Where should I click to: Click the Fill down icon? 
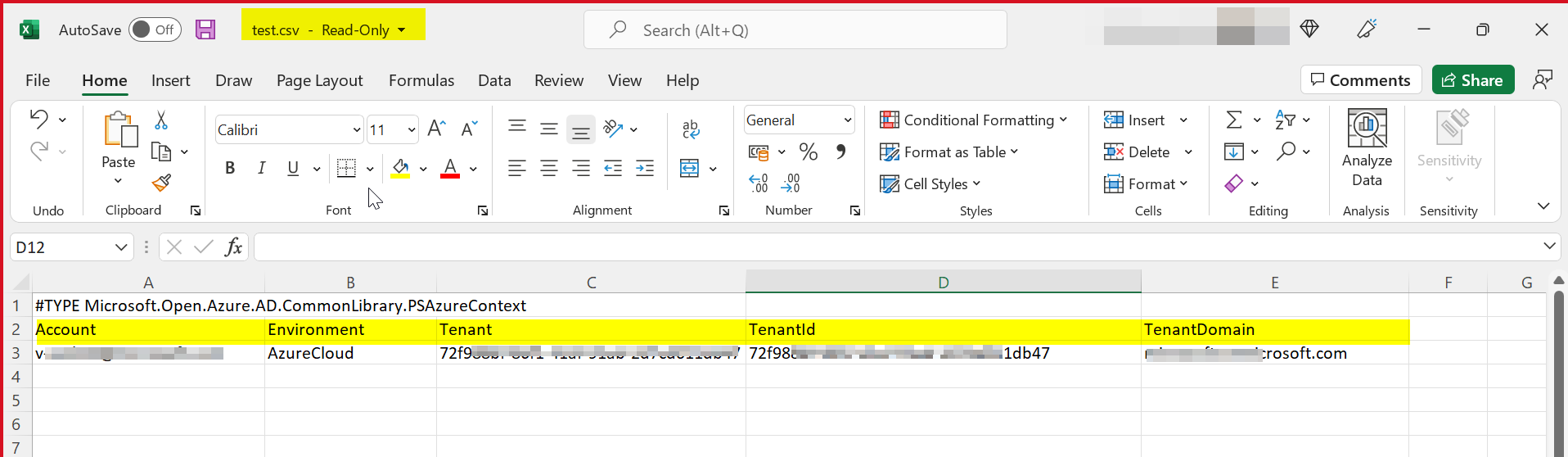(1234, 152)
